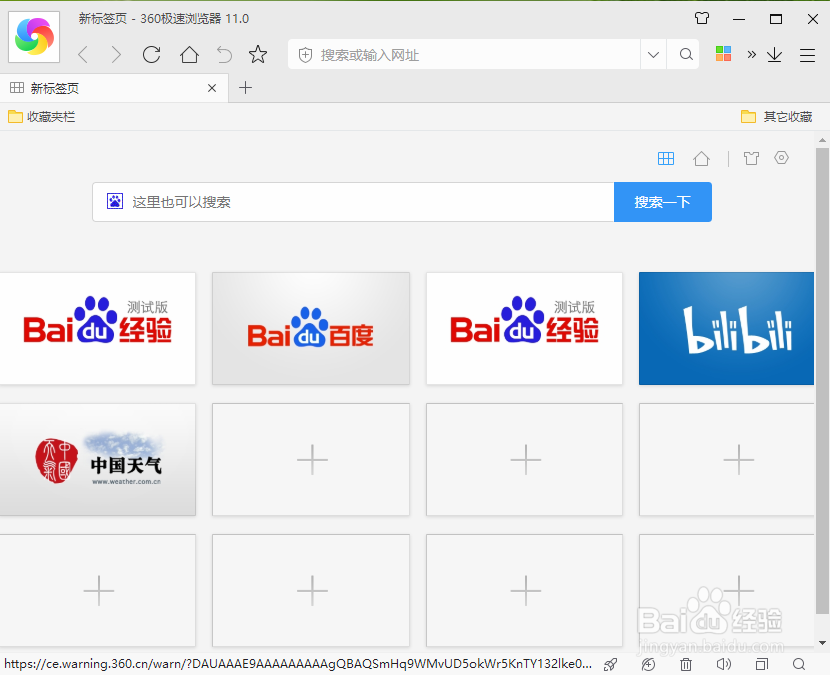Click the trash icon to clear browsing traces
830x675 pixels.
coord(685,664)
